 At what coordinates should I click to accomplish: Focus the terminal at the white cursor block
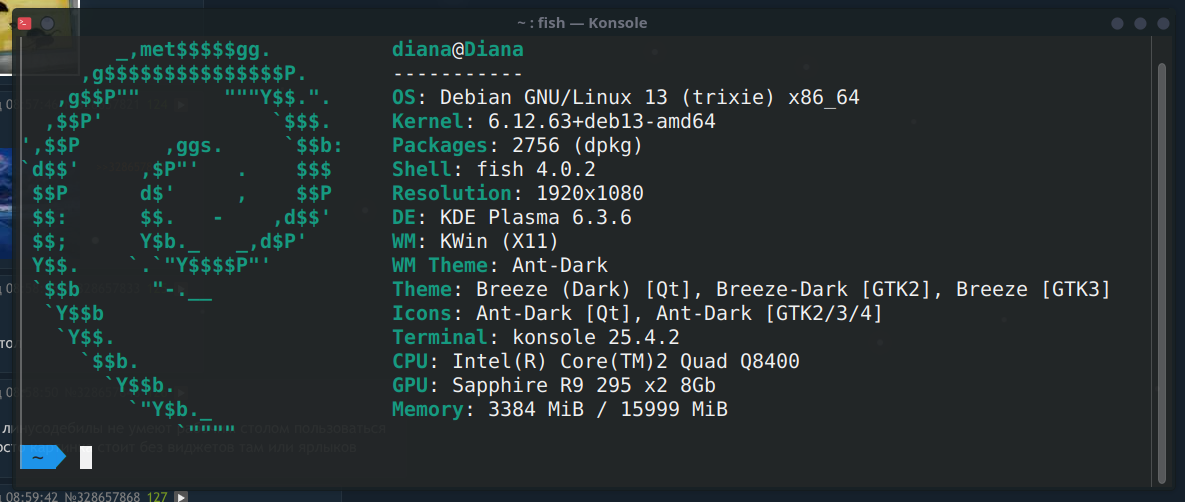(x=86, y=457)
